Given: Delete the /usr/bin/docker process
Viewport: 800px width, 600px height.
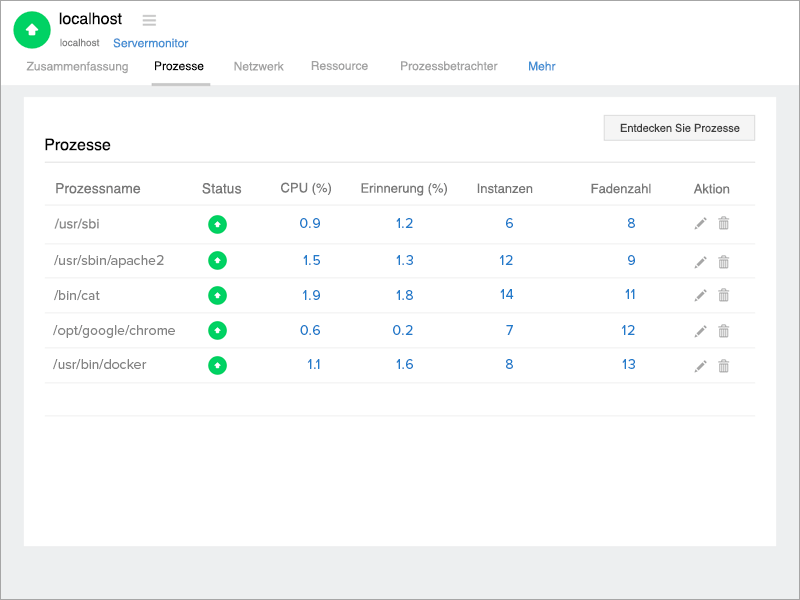Looking at the screenshot, I should coord(724,366).
